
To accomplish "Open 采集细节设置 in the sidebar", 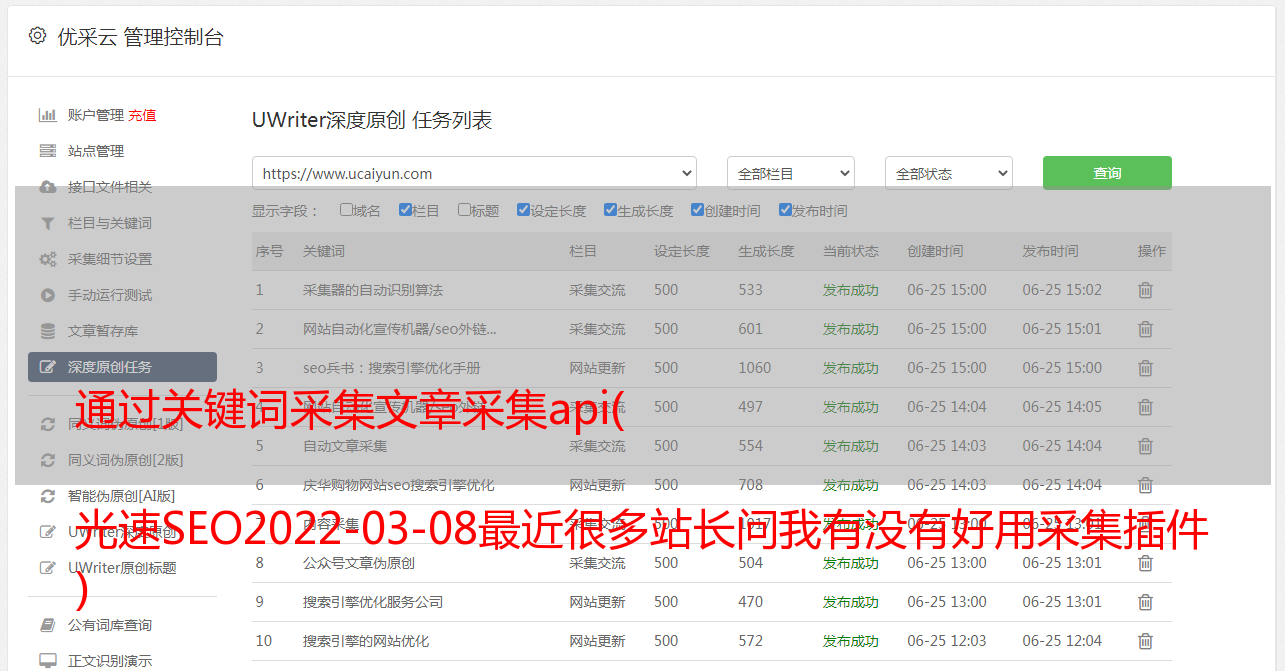I will [110, 259].
